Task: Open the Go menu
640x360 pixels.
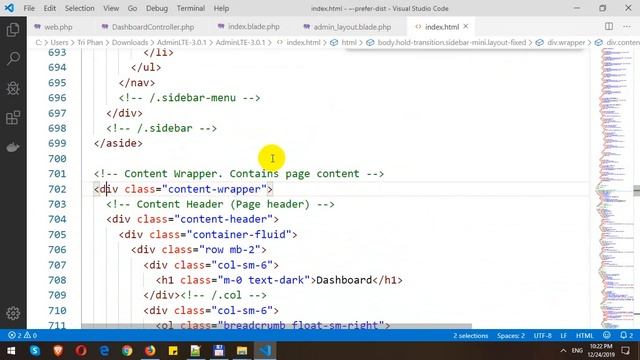Action: click(x=132, y=8)
